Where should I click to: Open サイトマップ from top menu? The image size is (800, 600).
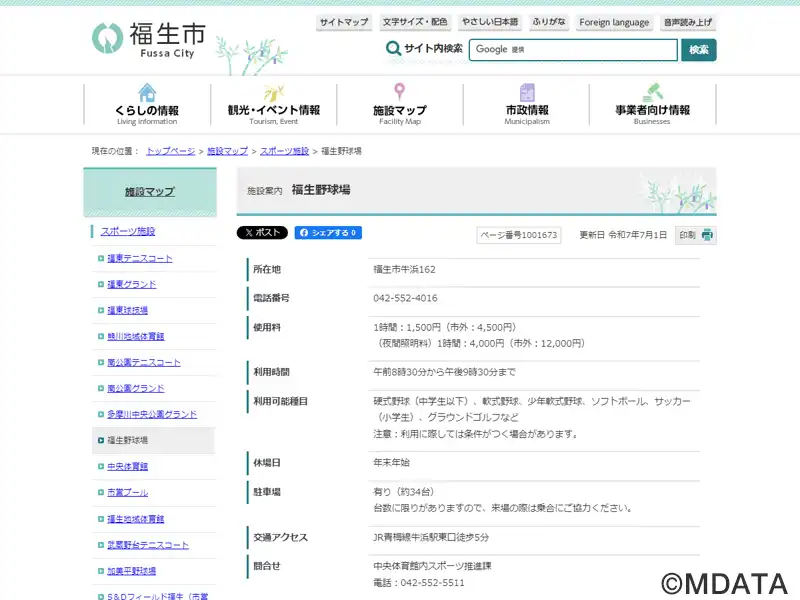coord(344,22)
